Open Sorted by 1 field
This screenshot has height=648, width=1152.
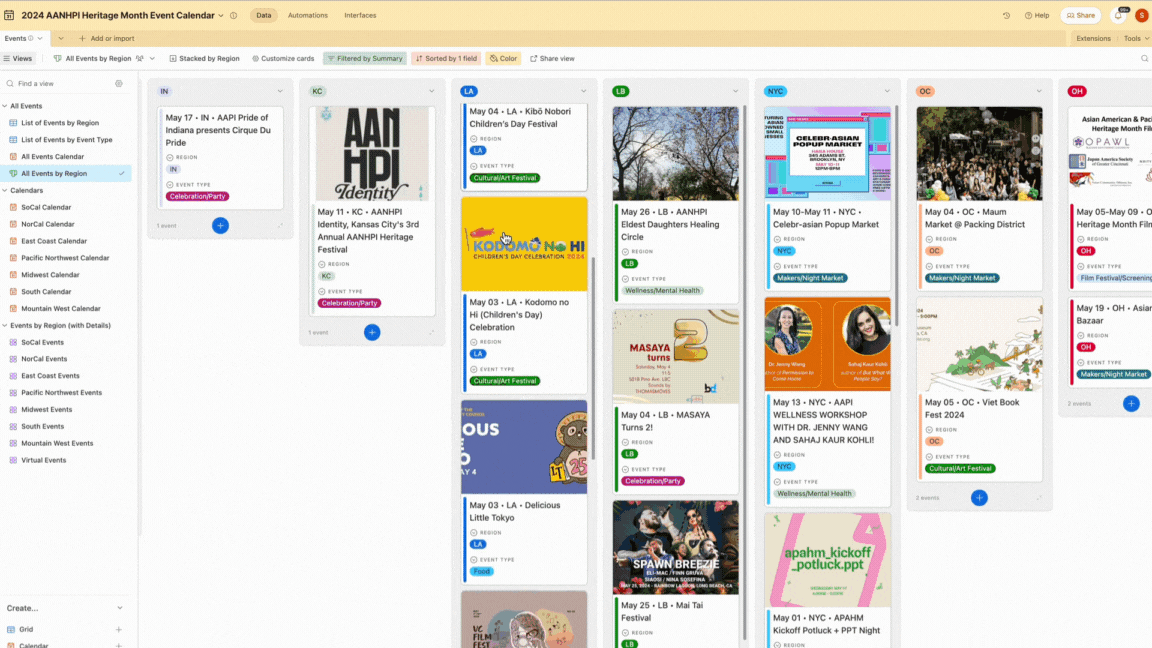click(446, 59)
